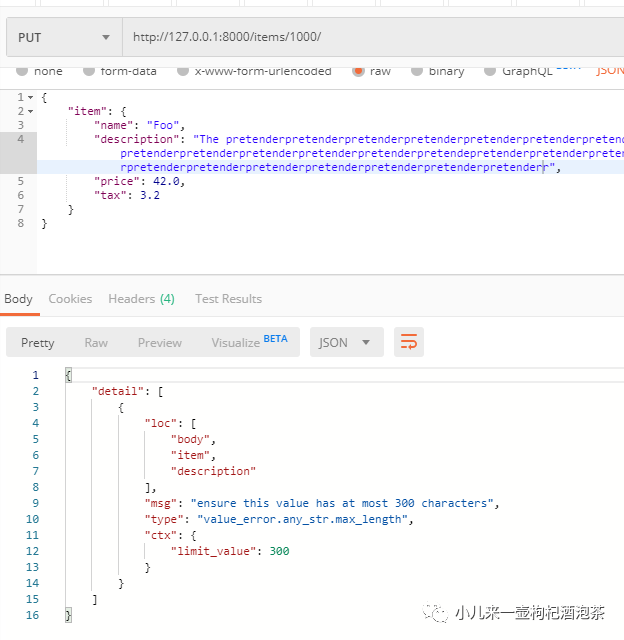Select the form-data body option
The width and height of the screenshot is (624, 640).
120,71
